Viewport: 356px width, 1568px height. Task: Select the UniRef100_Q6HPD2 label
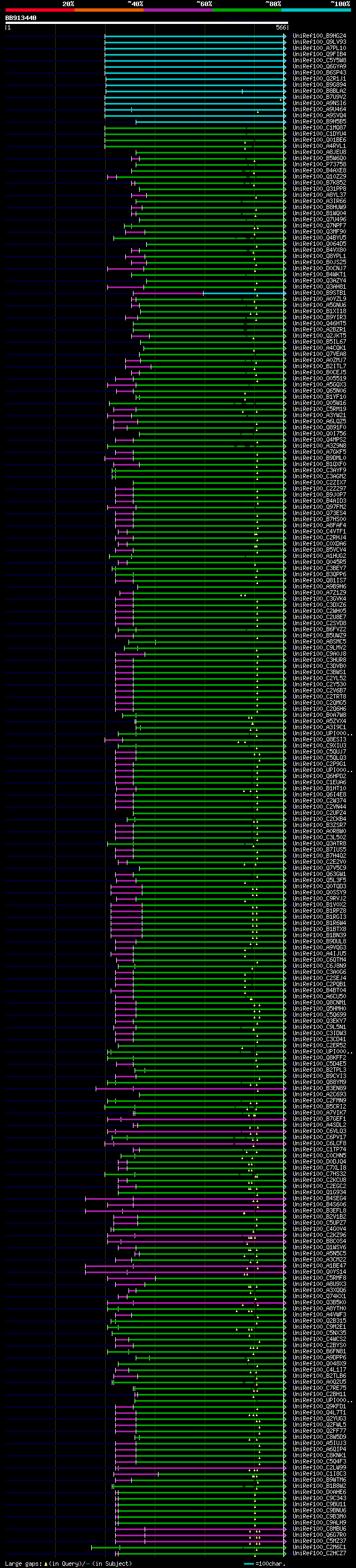[x=319, y=776]
